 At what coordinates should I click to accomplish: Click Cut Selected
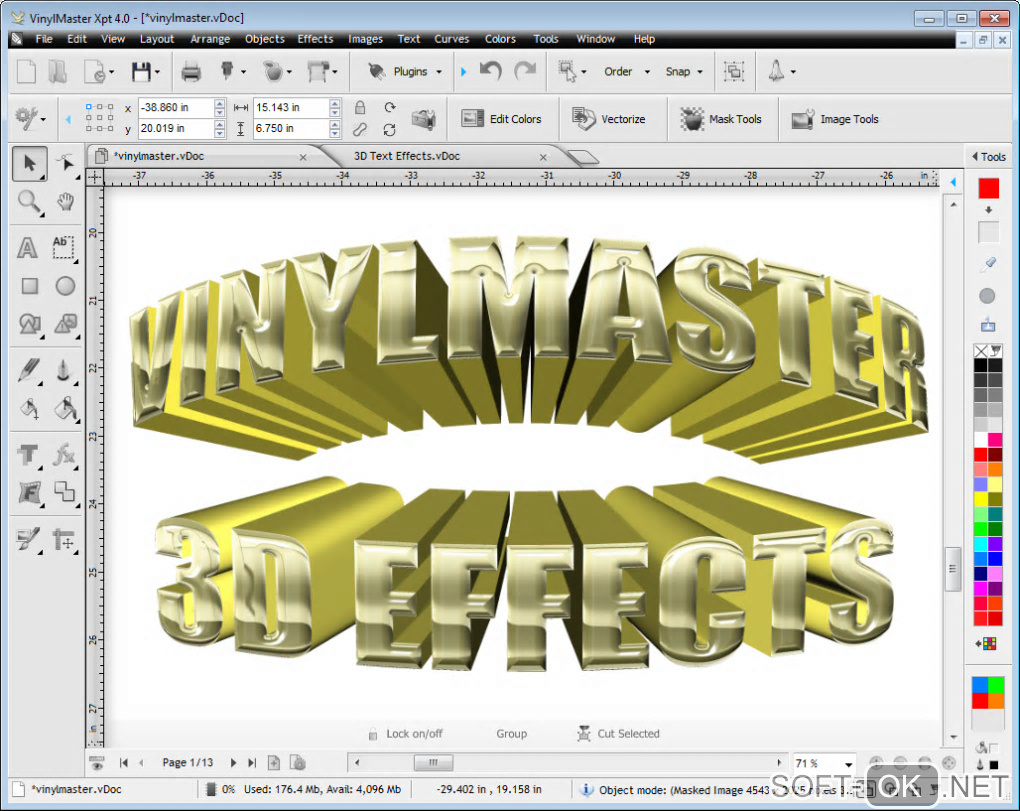(618, 734)
